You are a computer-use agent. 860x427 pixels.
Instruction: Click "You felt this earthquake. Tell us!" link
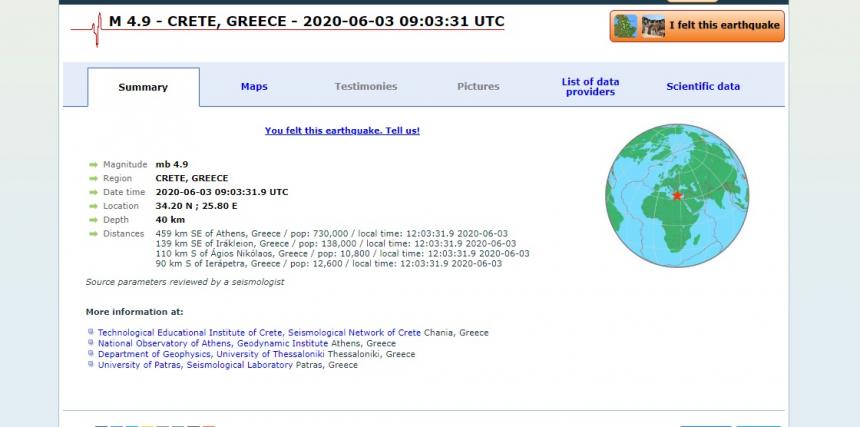[x=342, y=131]
